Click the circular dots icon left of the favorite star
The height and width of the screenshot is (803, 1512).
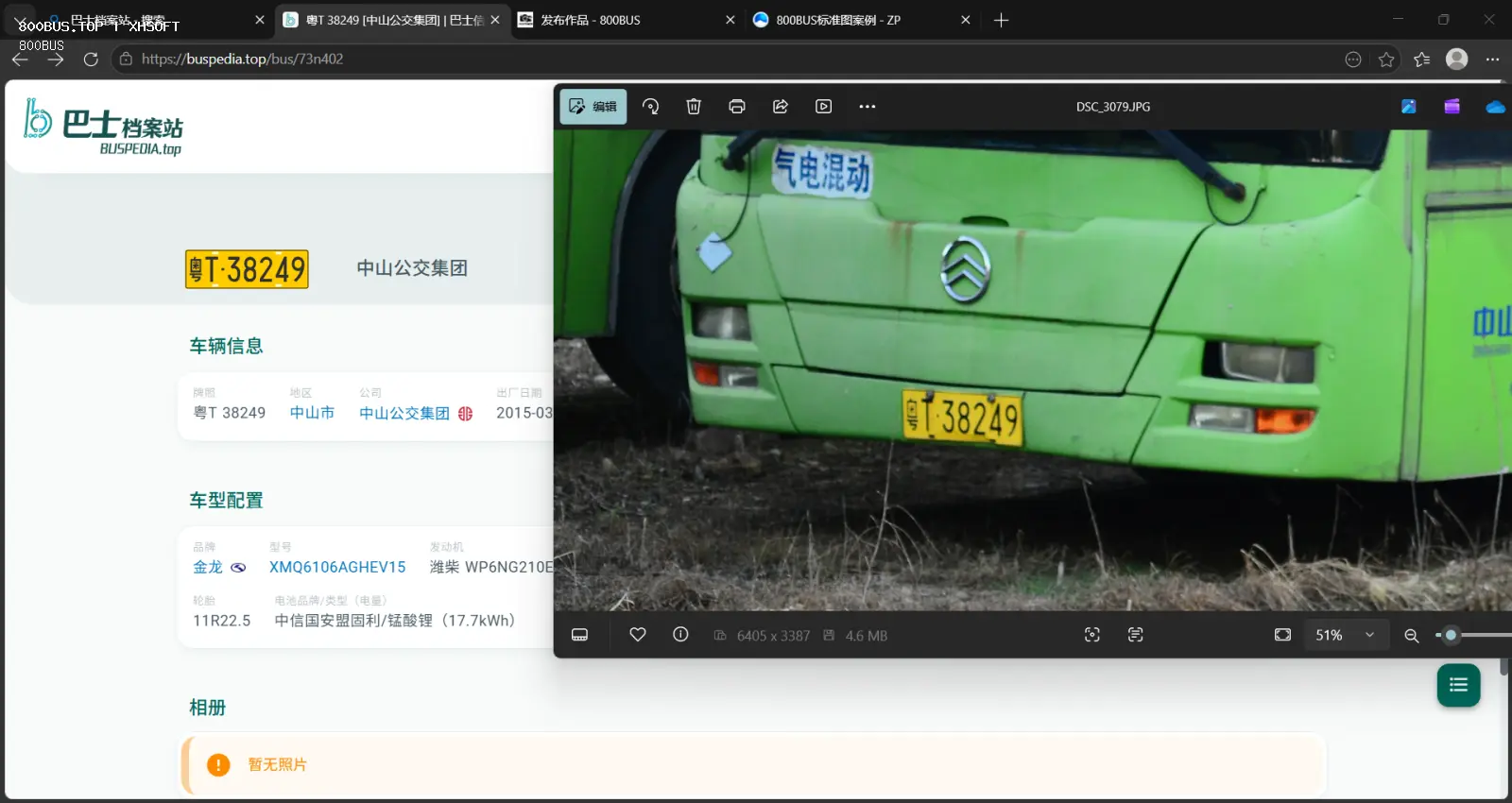[x=1353, y=60]
